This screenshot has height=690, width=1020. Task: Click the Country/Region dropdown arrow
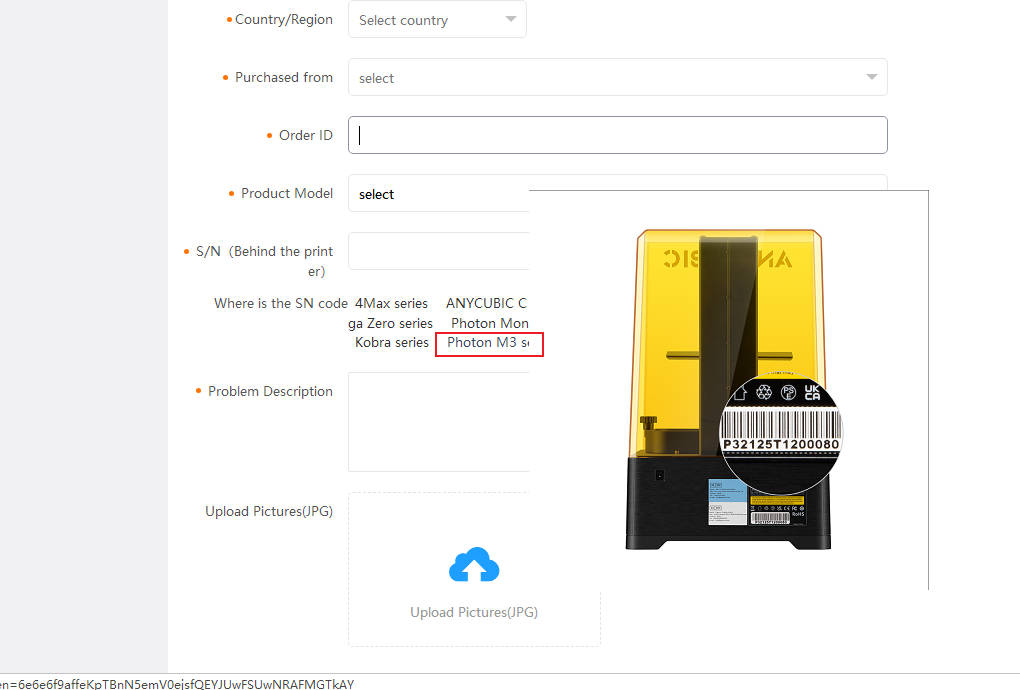coord(511,20)
